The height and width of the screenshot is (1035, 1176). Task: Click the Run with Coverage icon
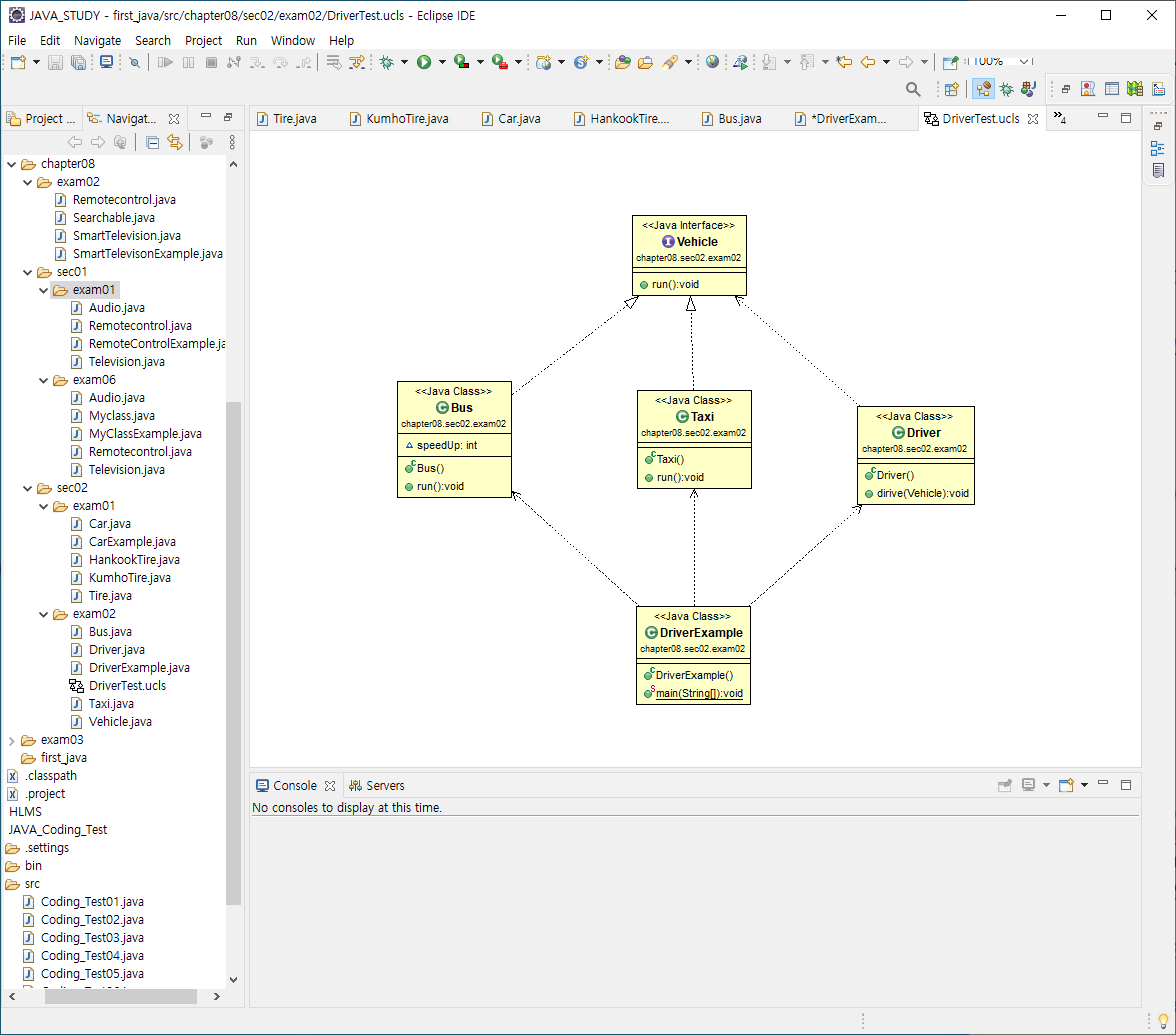(461, 62)
